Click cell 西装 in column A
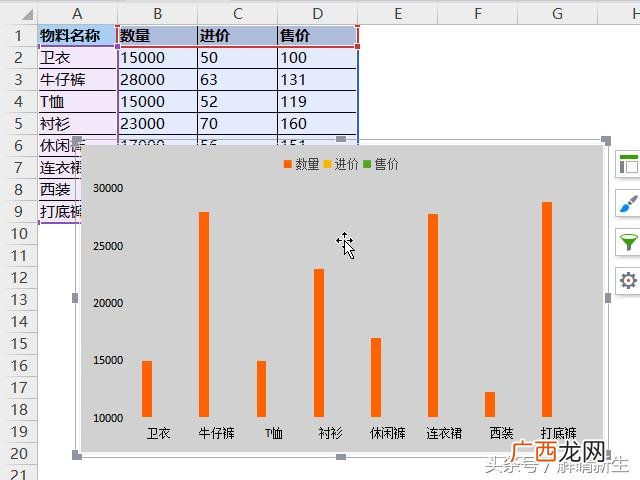The image size is (640, 480). [60, 190]
